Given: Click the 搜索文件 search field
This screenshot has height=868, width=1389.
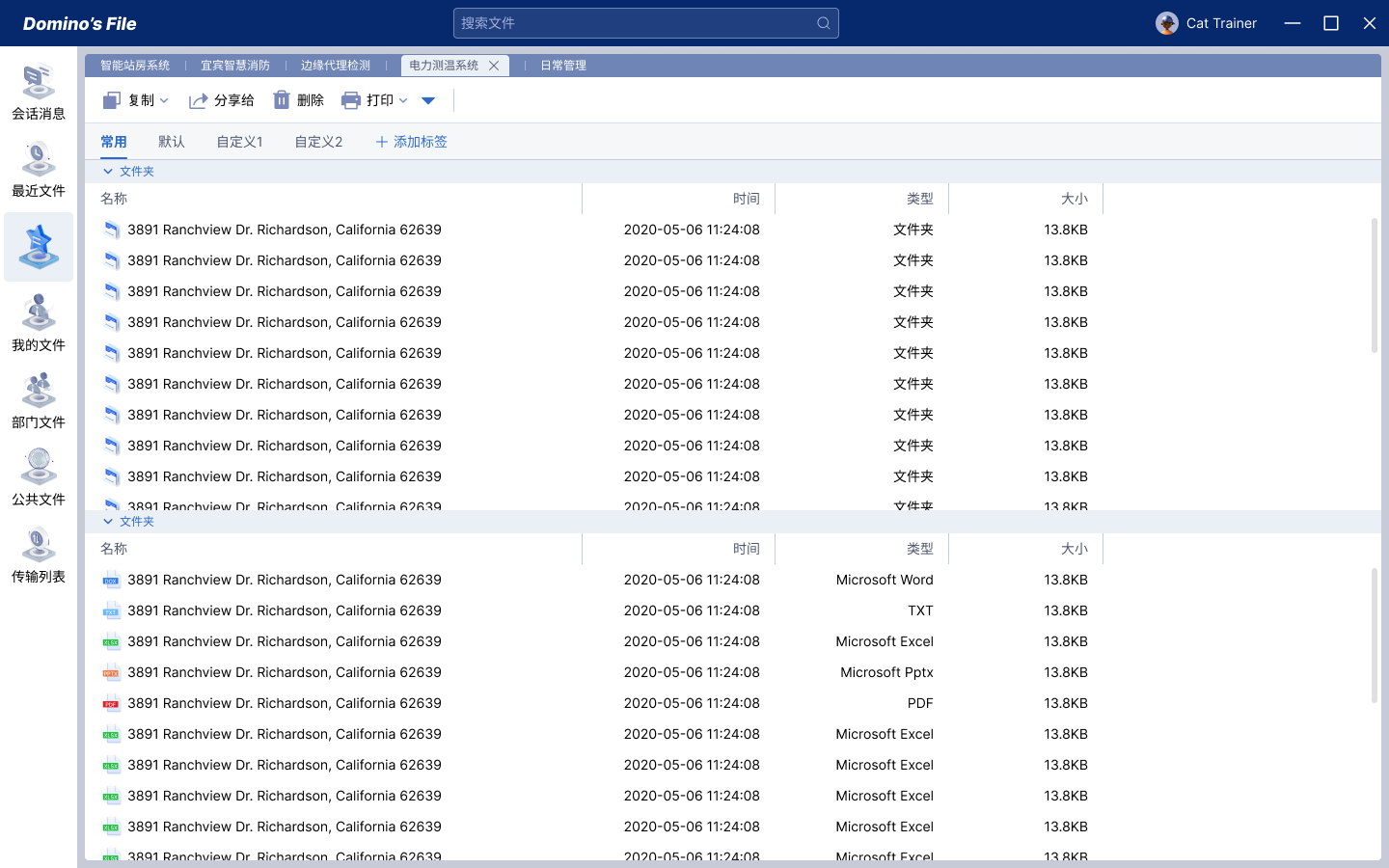Looking at the screenshot, I should 632,23.
